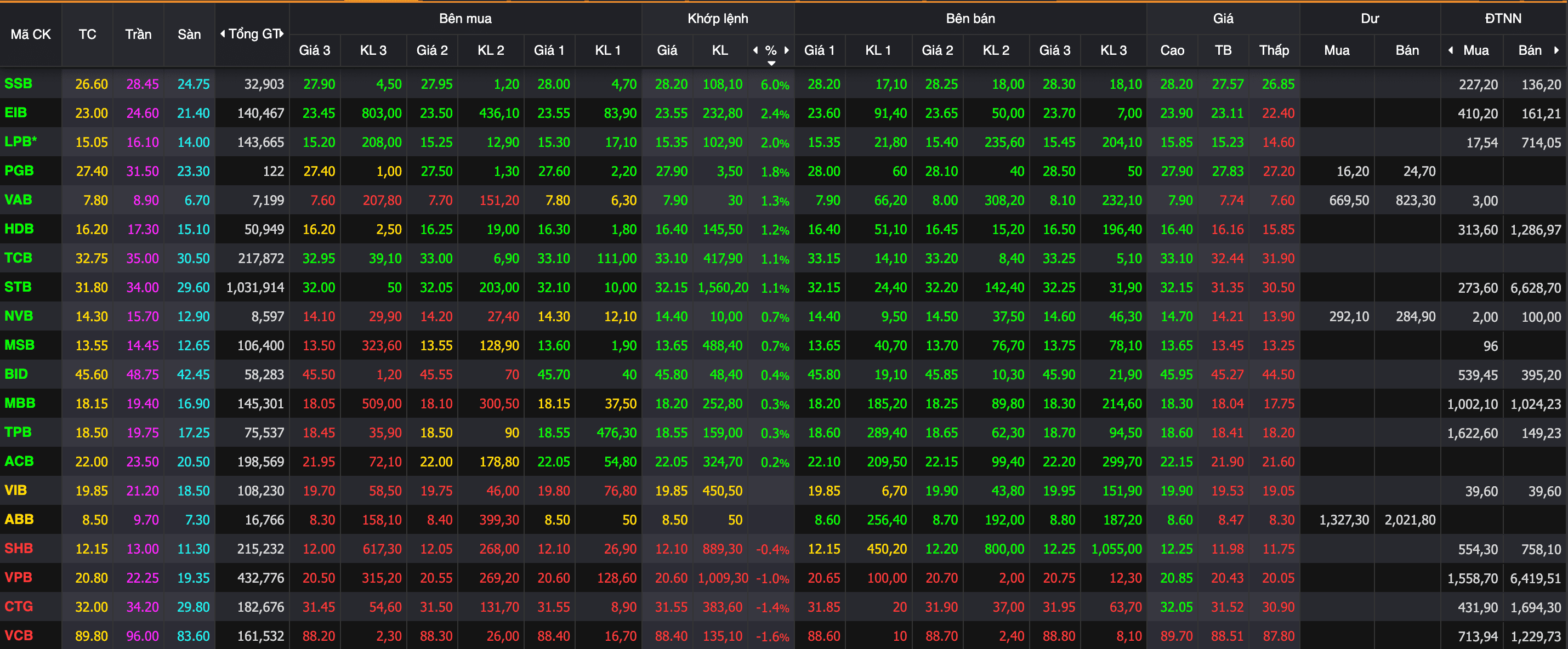Open the STB stock symbol
The image size is (1568, 649).
pos(18,287)
